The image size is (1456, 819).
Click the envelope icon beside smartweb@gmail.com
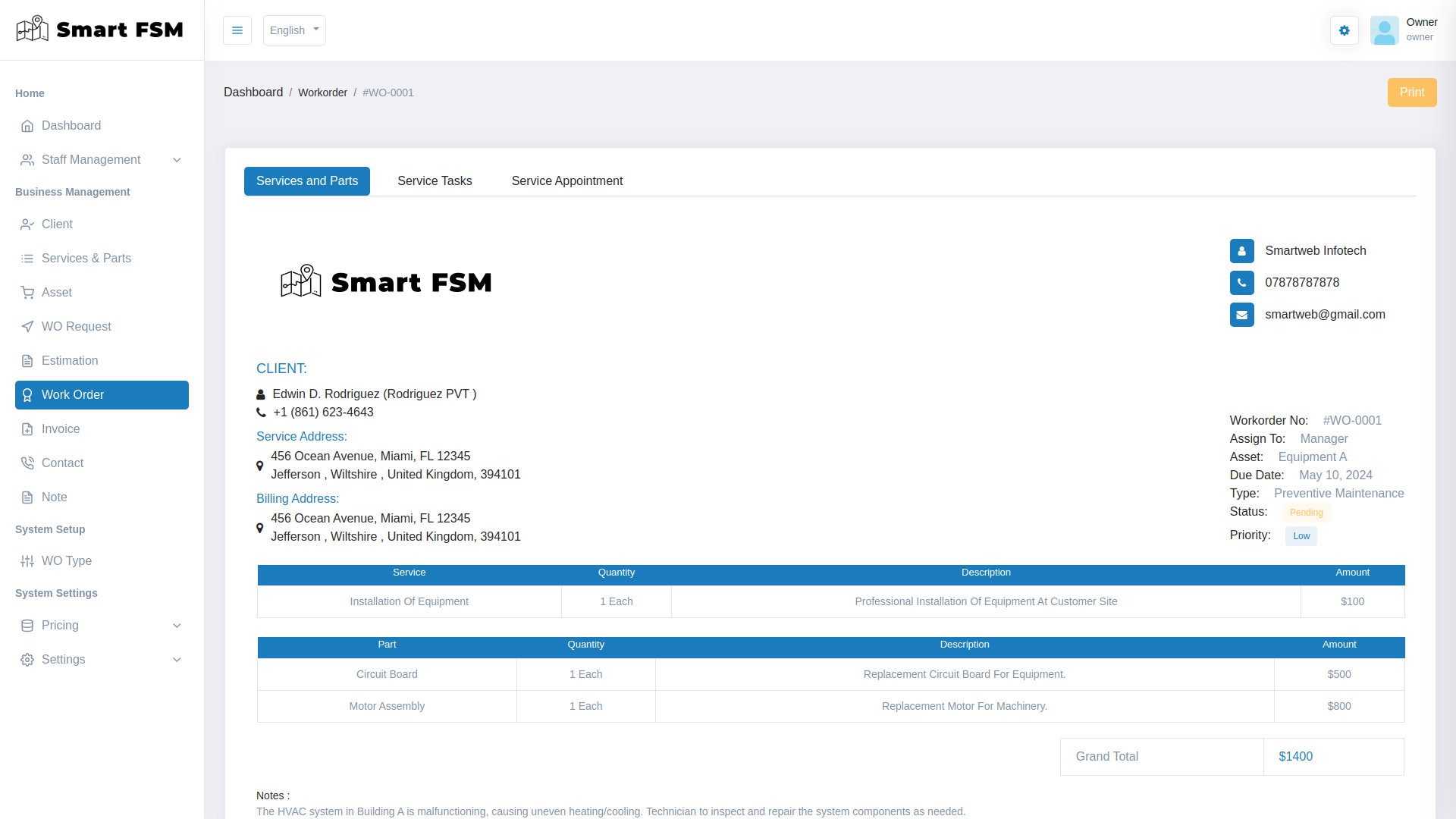pyautogui.click(x=1242, y=315)
